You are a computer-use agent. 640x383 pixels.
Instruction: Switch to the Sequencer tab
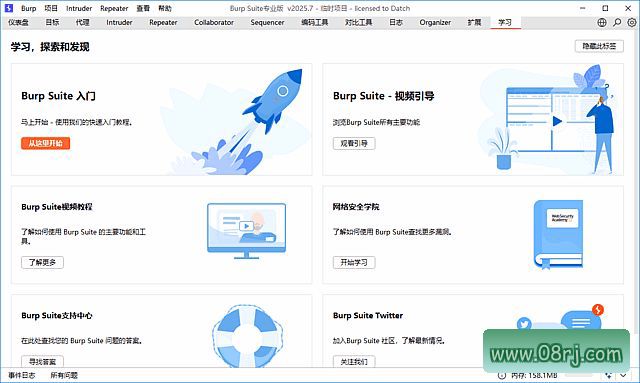pos(267,22)
